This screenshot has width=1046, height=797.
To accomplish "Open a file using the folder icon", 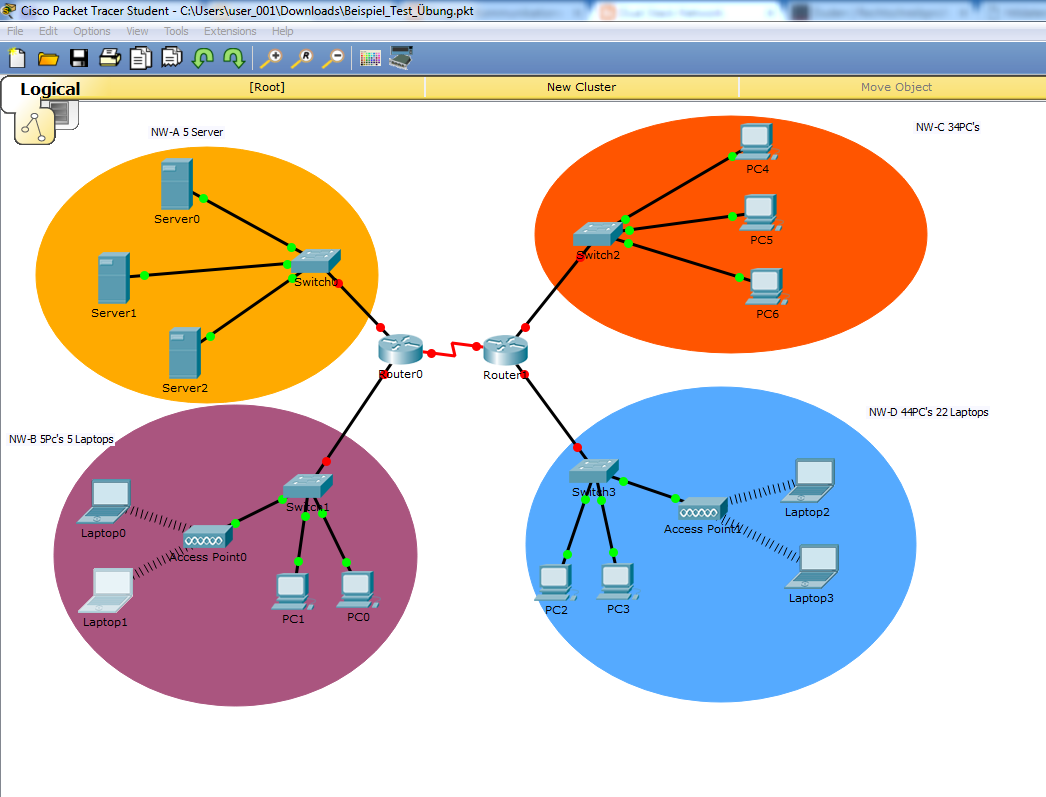I will [47, 58].
